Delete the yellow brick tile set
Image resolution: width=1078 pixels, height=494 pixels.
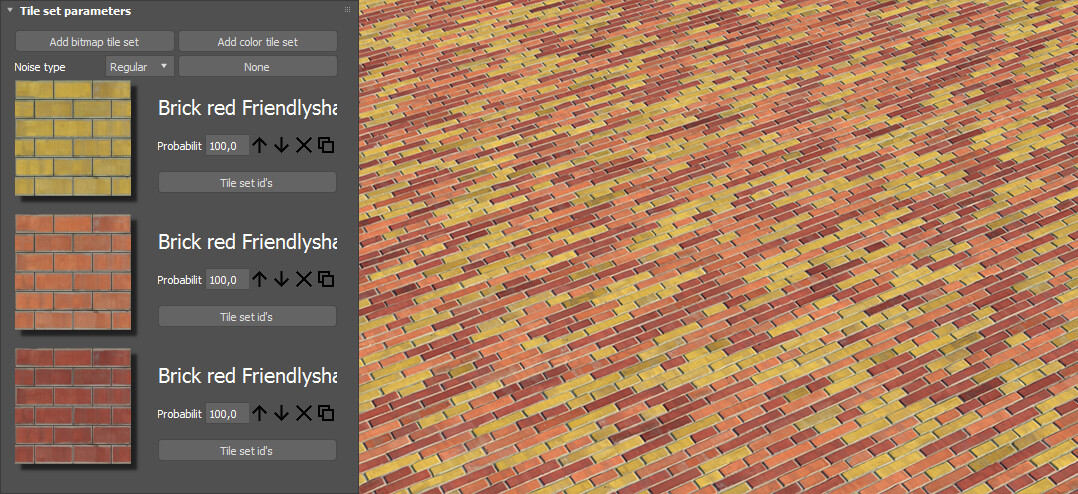tap(304, 145)
